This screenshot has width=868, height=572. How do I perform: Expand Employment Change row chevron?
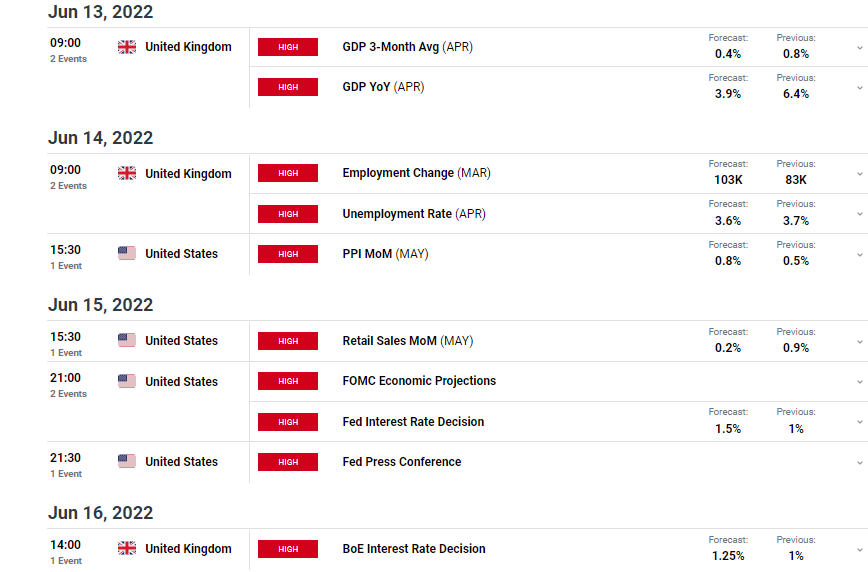[860, 174]
